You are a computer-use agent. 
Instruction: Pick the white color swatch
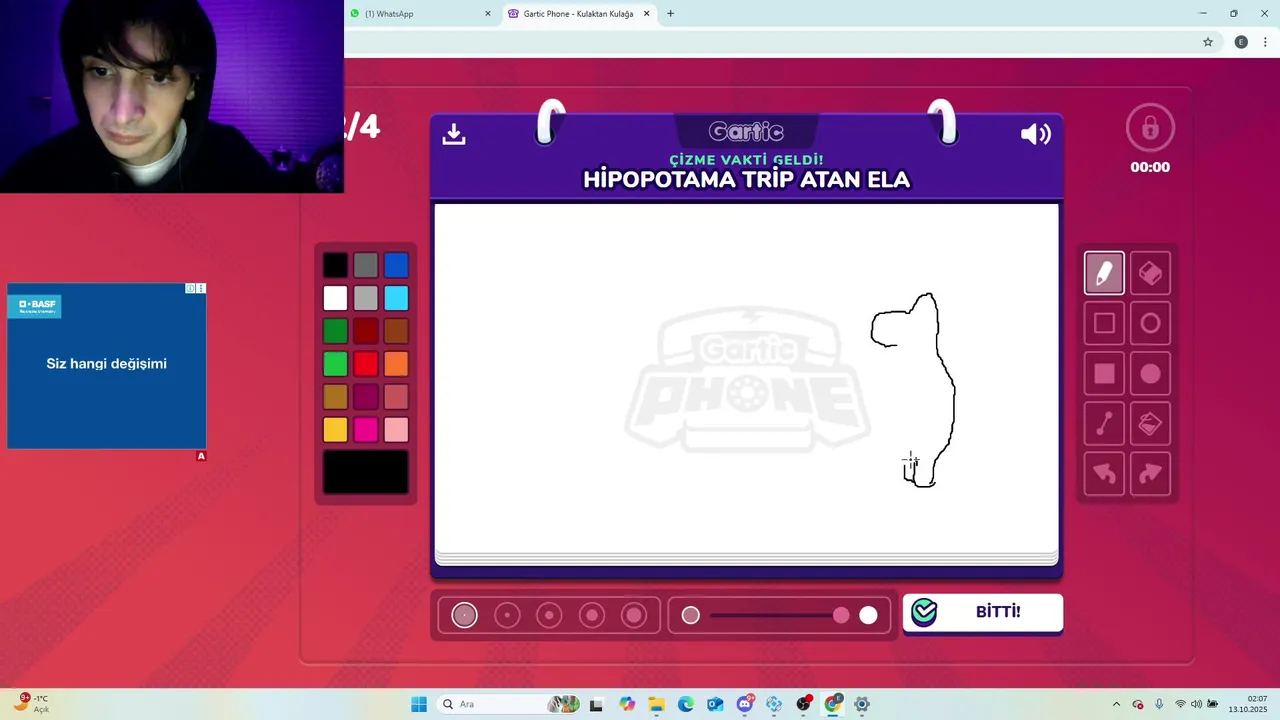coord(335,298)
